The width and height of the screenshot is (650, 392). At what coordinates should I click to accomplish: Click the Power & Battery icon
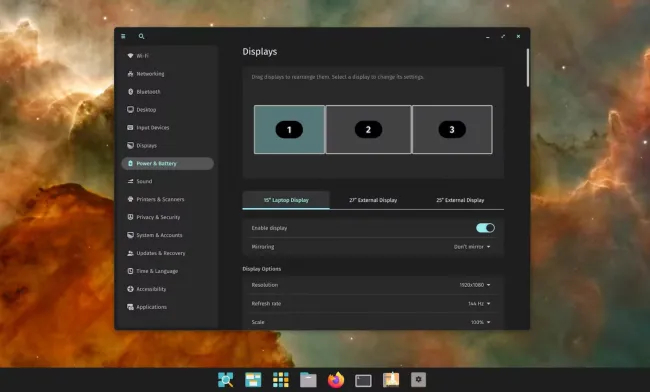(130, 163)
